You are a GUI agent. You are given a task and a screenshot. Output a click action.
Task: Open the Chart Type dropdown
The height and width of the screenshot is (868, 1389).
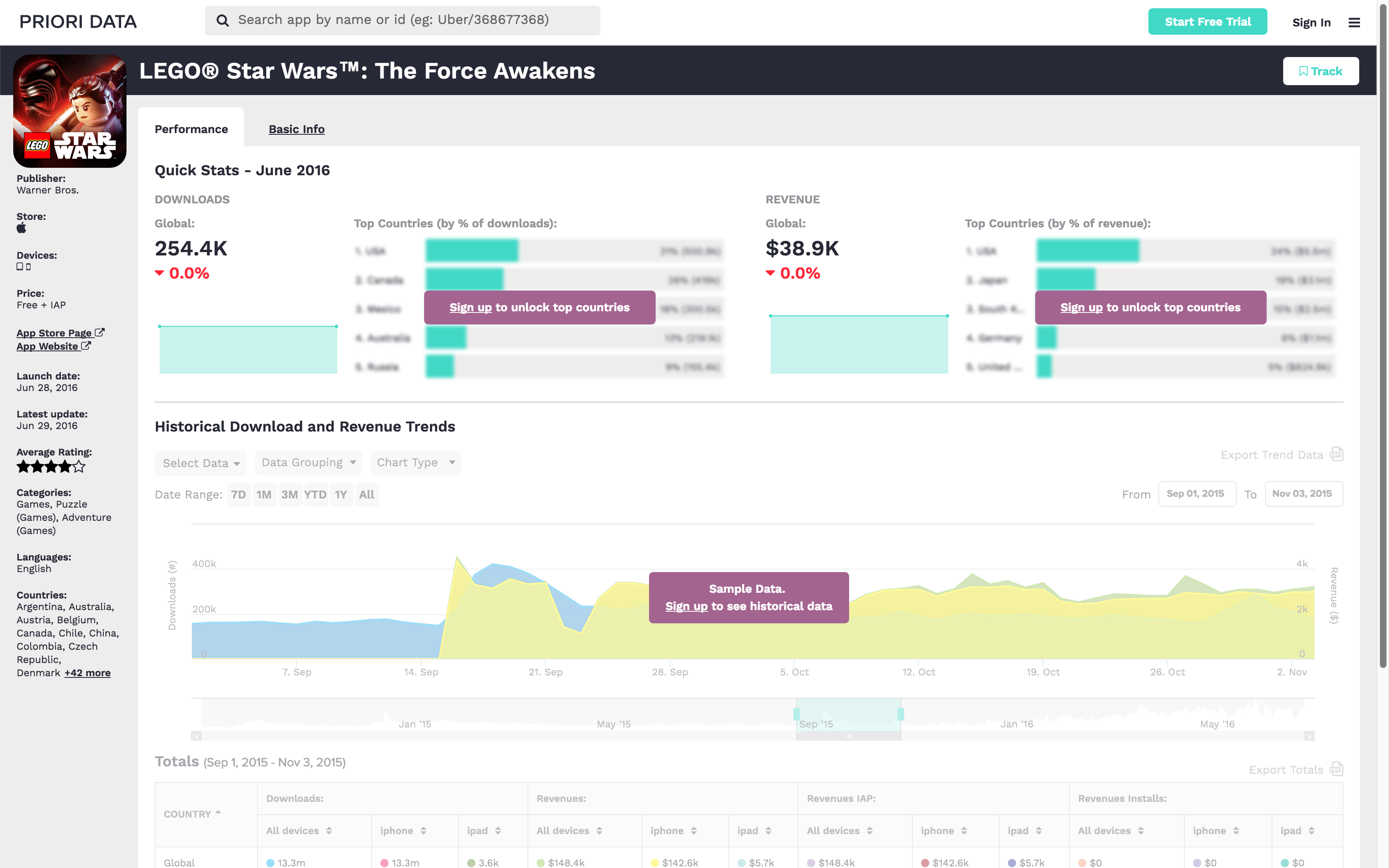point(415,463)
